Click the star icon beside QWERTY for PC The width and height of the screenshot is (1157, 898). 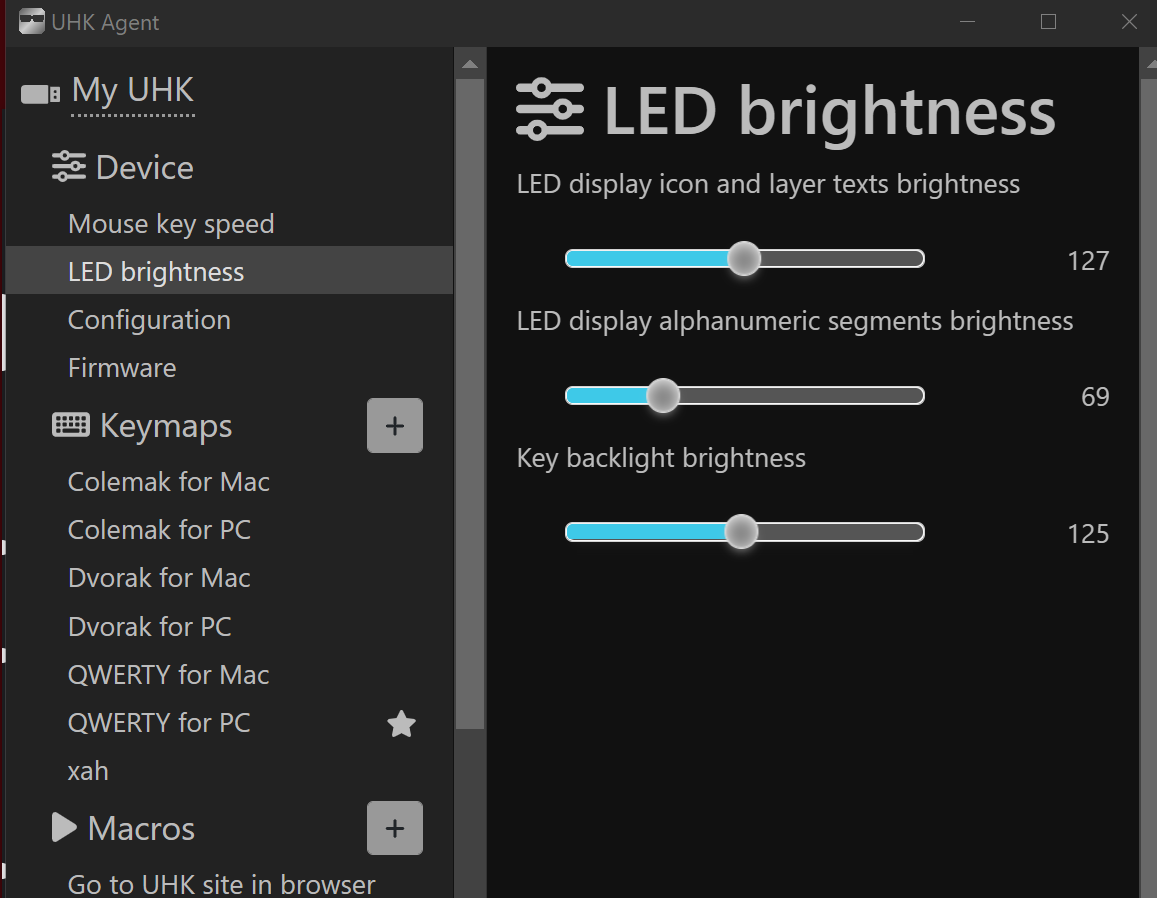coord(401,724)
